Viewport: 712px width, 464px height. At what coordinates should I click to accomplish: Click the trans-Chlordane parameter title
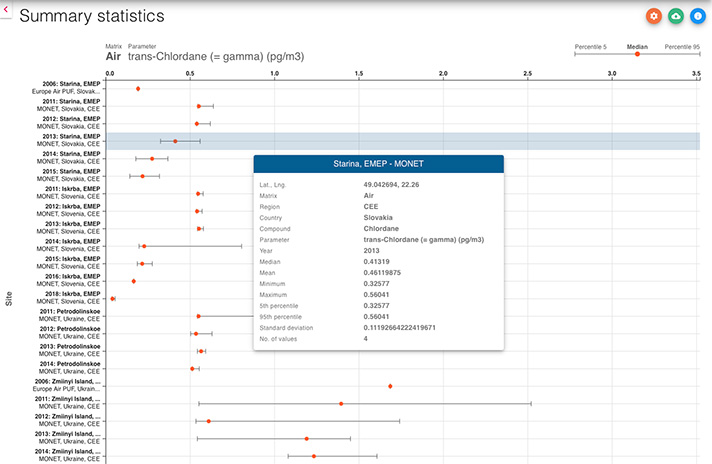tap(216, 56)
